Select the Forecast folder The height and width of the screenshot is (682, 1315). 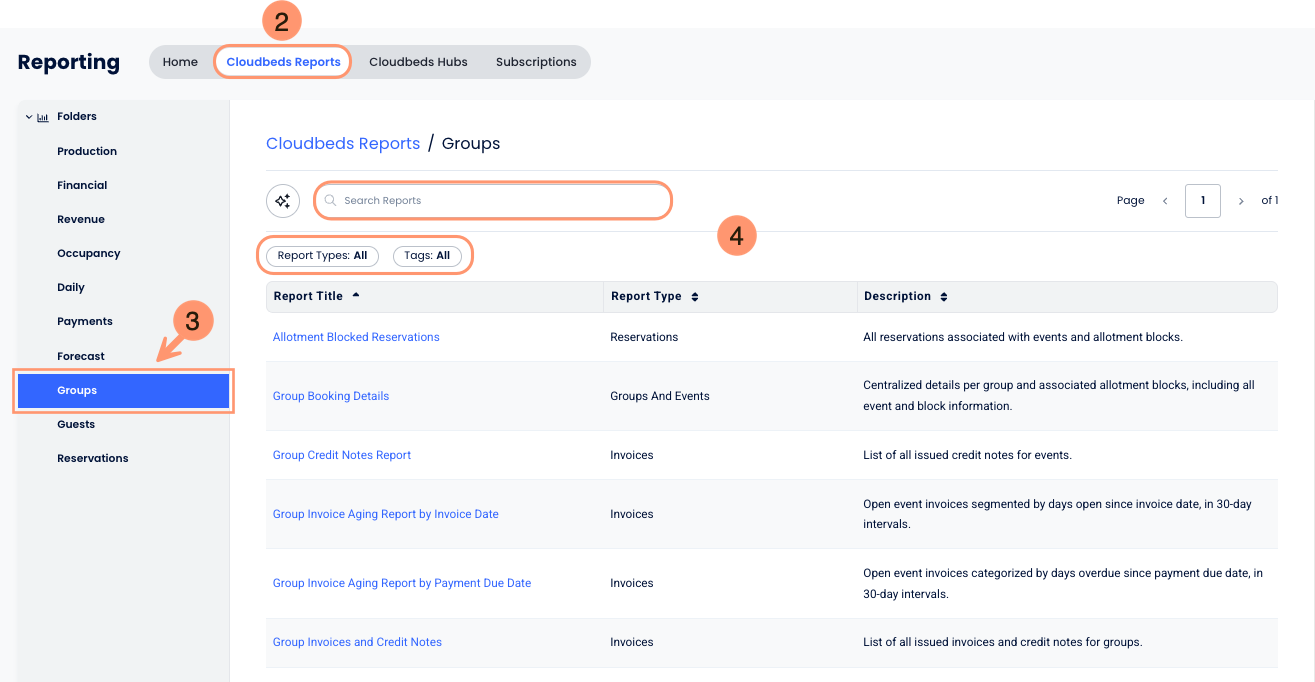[x=81, y=356]
